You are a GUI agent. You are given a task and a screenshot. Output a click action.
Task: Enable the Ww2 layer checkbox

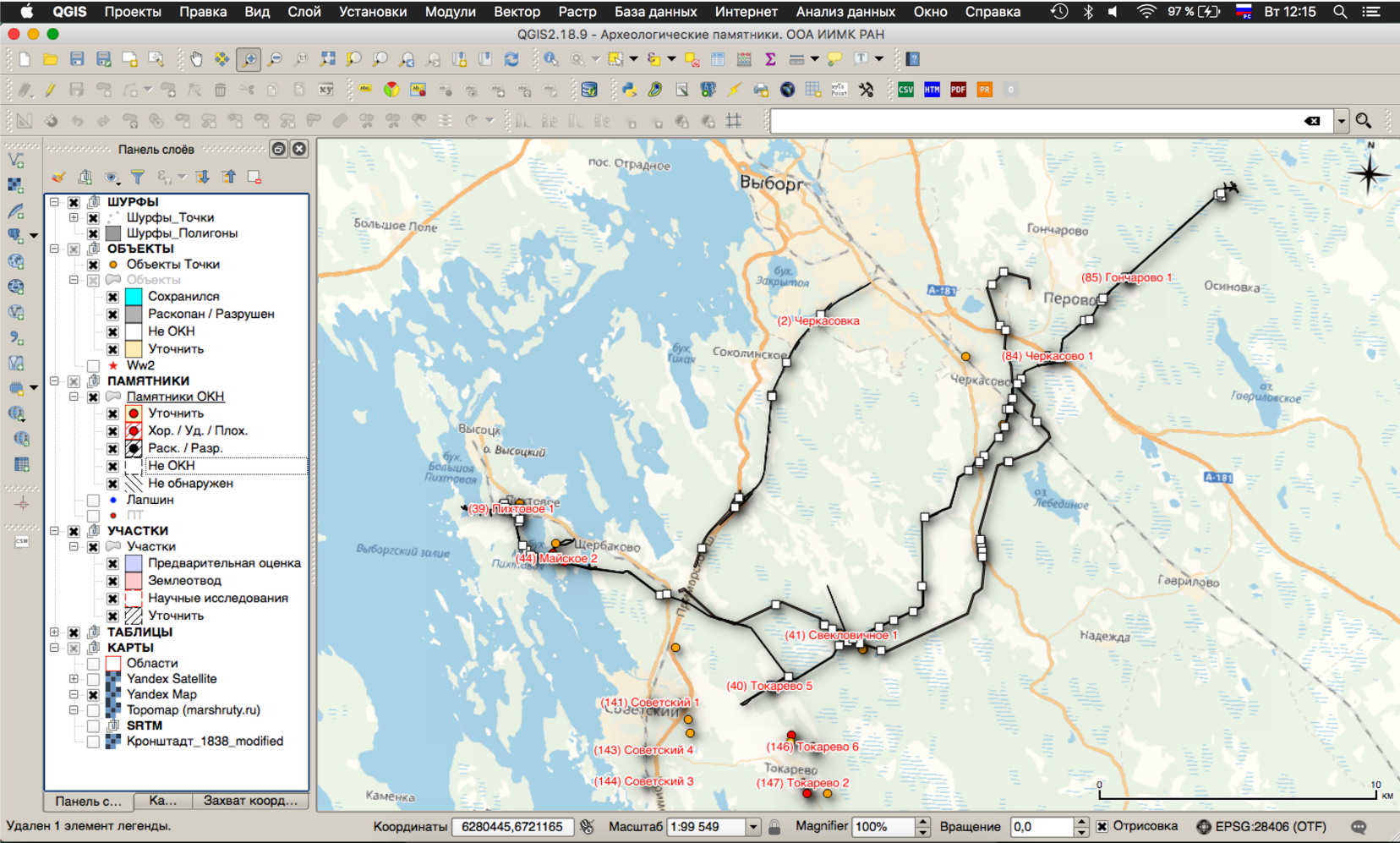click(x=93, y=366)
